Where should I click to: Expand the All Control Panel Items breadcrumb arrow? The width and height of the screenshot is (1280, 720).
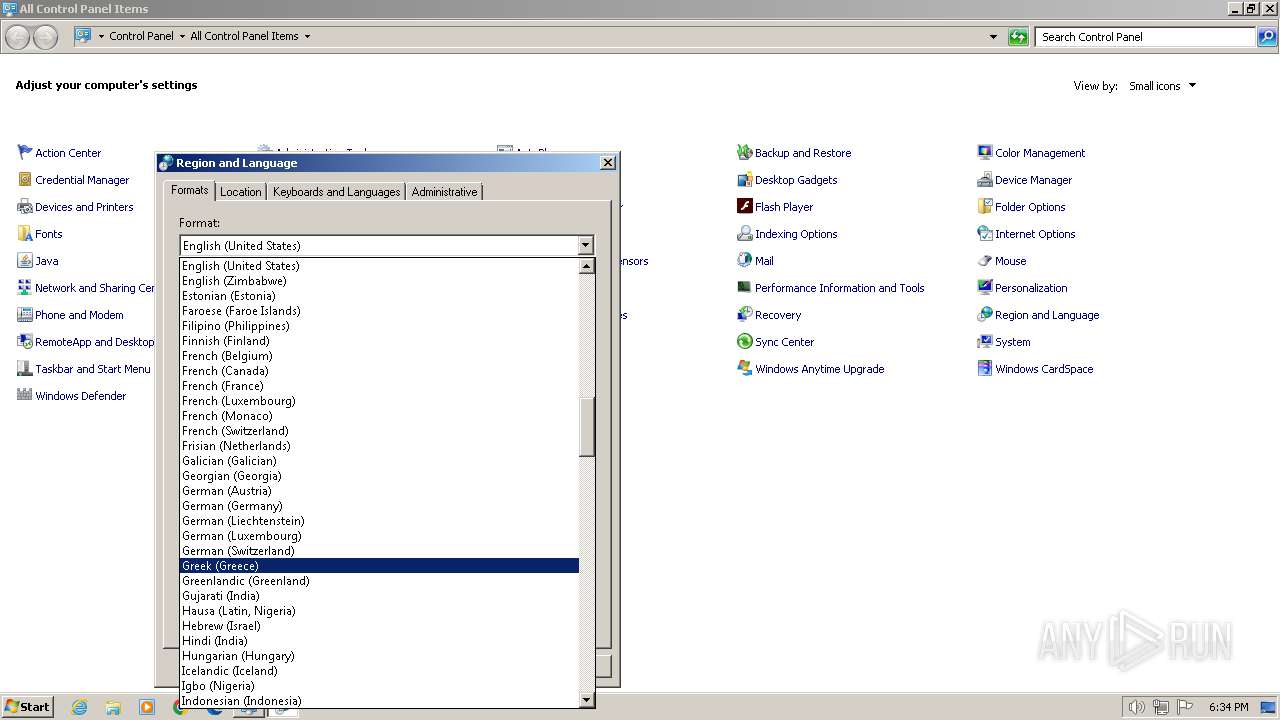coord(307,37)
